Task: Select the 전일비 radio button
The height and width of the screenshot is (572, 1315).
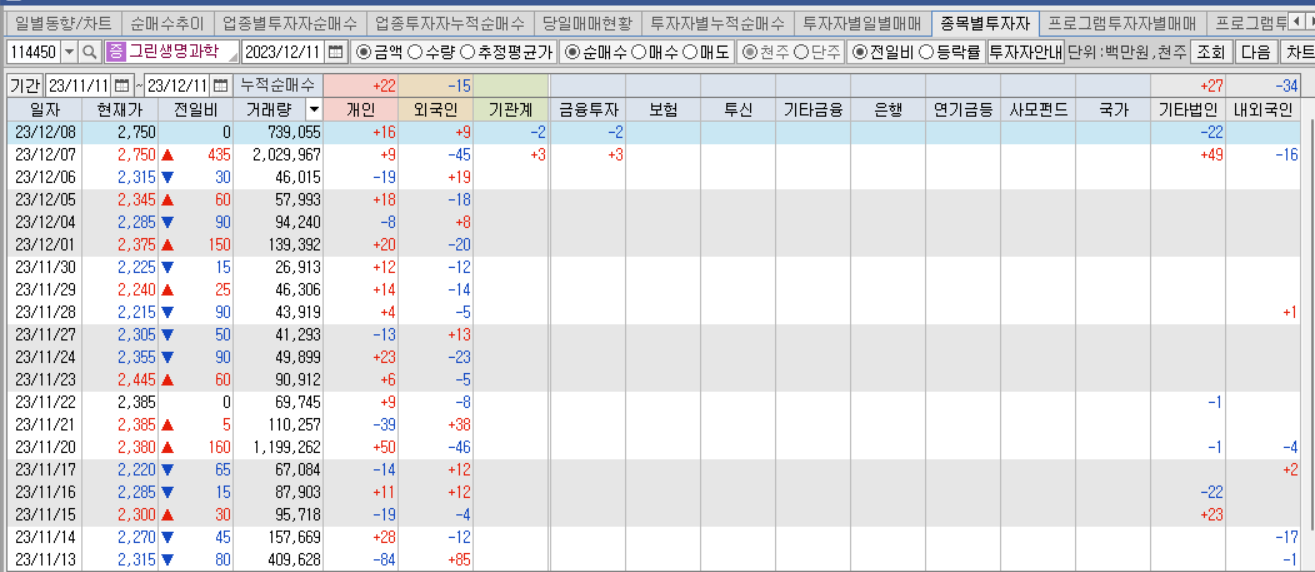Action: tap(858, 52)
